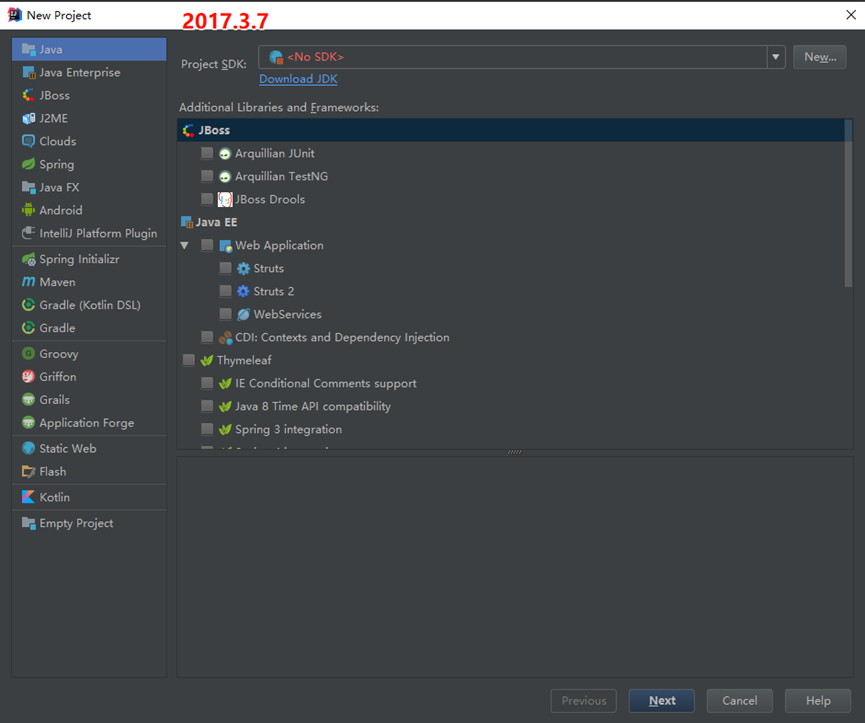Screen dimensions: 865x723
Task: Check the CDI Contexts and Dependency Injection box
Action: [x=207, y=337]
